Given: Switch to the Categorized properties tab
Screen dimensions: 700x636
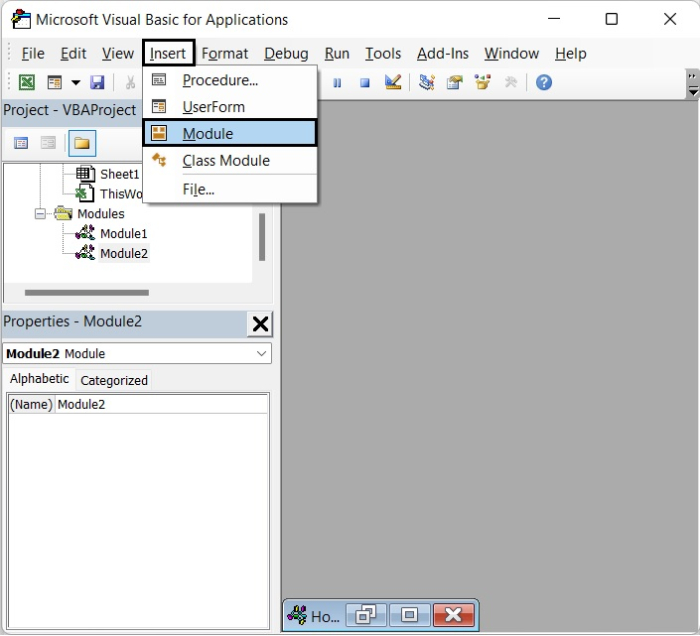Looking at the screenshot, I should (x=114, y=381).
